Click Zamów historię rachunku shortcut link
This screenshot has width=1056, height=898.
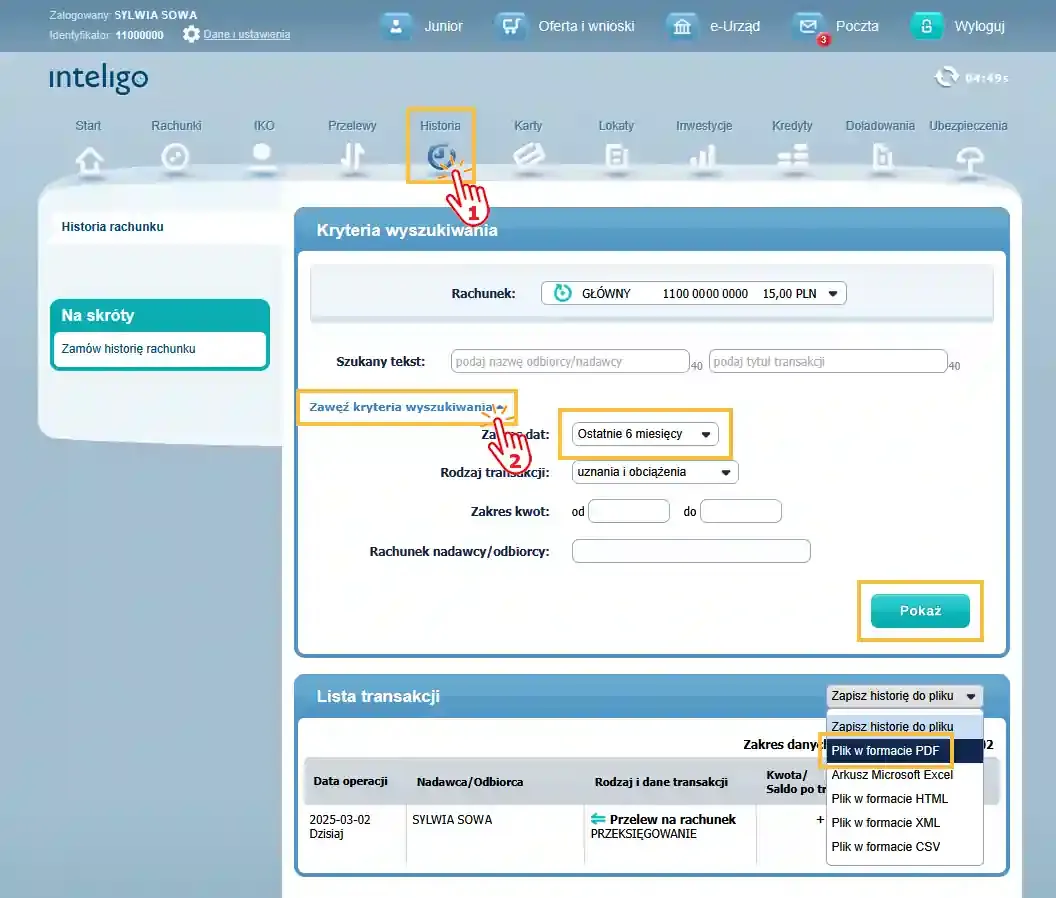click(x=128, y=349)
